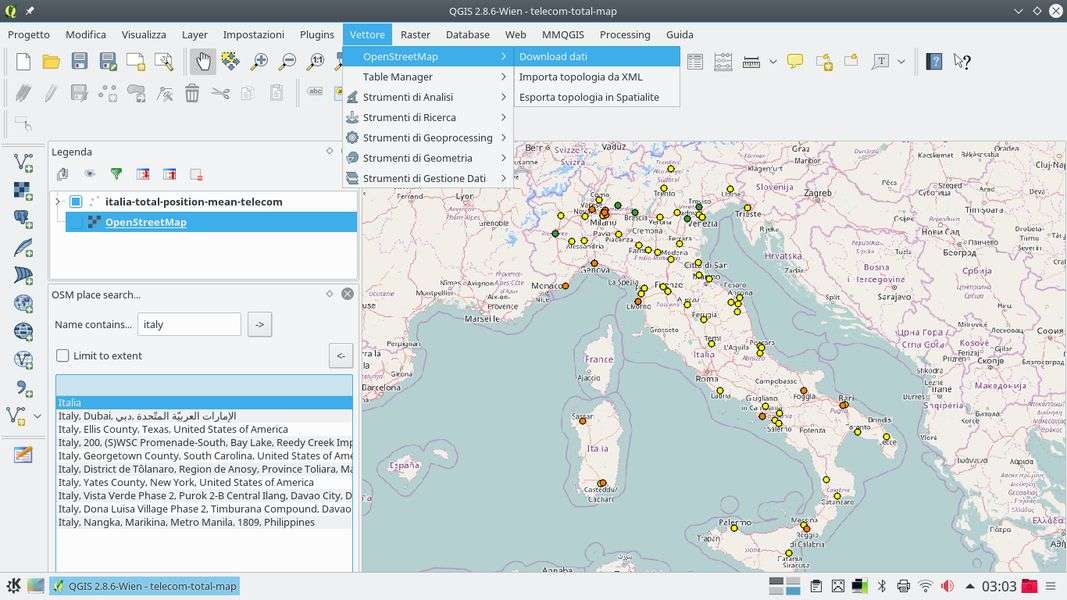Image resolution: width=1067 pixels, height=600 pixels.
Task: Choose Download dati from OpenStreetMap submenu
Action: pyautogui.click(x=553, y=57)
